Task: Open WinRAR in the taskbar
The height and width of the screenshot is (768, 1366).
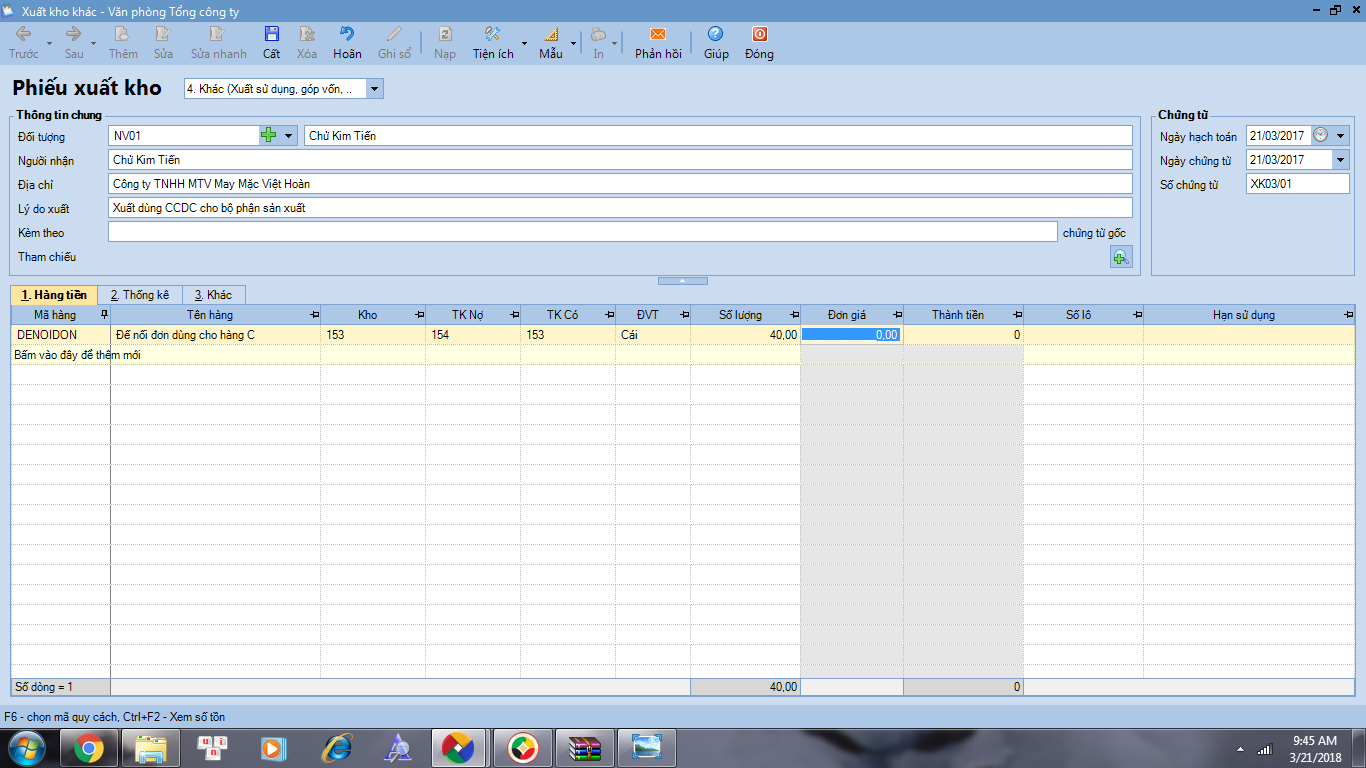Action: [585, 748]
